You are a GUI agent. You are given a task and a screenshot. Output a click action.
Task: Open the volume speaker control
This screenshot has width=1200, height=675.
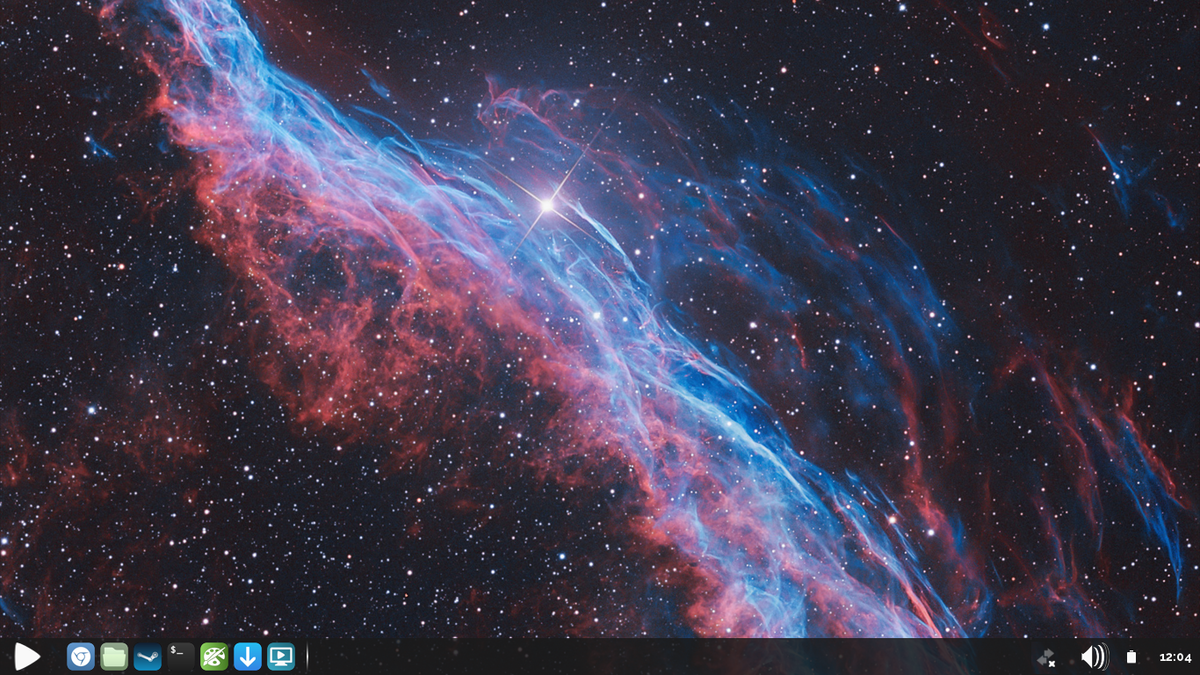pos(1094,657)
